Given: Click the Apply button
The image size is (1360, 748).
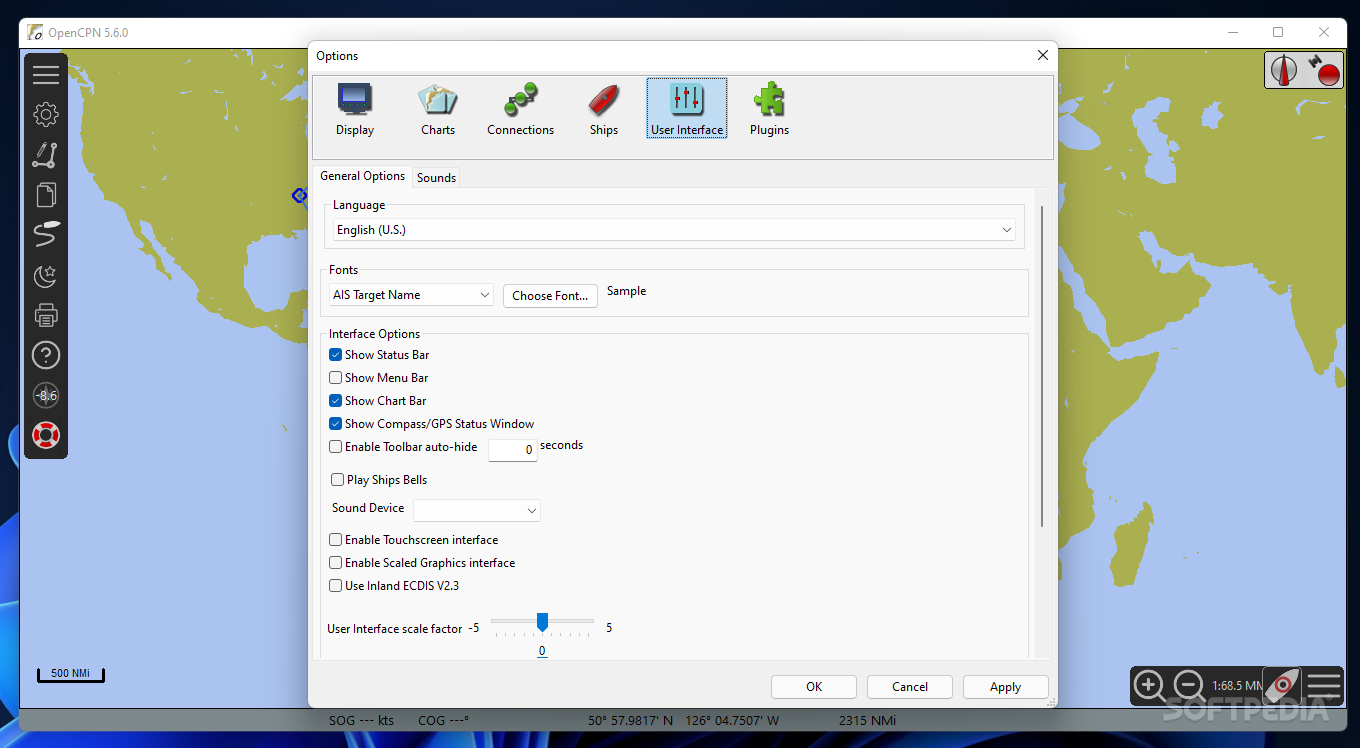Looking at the screenshot, I should pyautogui.click(x=1006, y=687).
